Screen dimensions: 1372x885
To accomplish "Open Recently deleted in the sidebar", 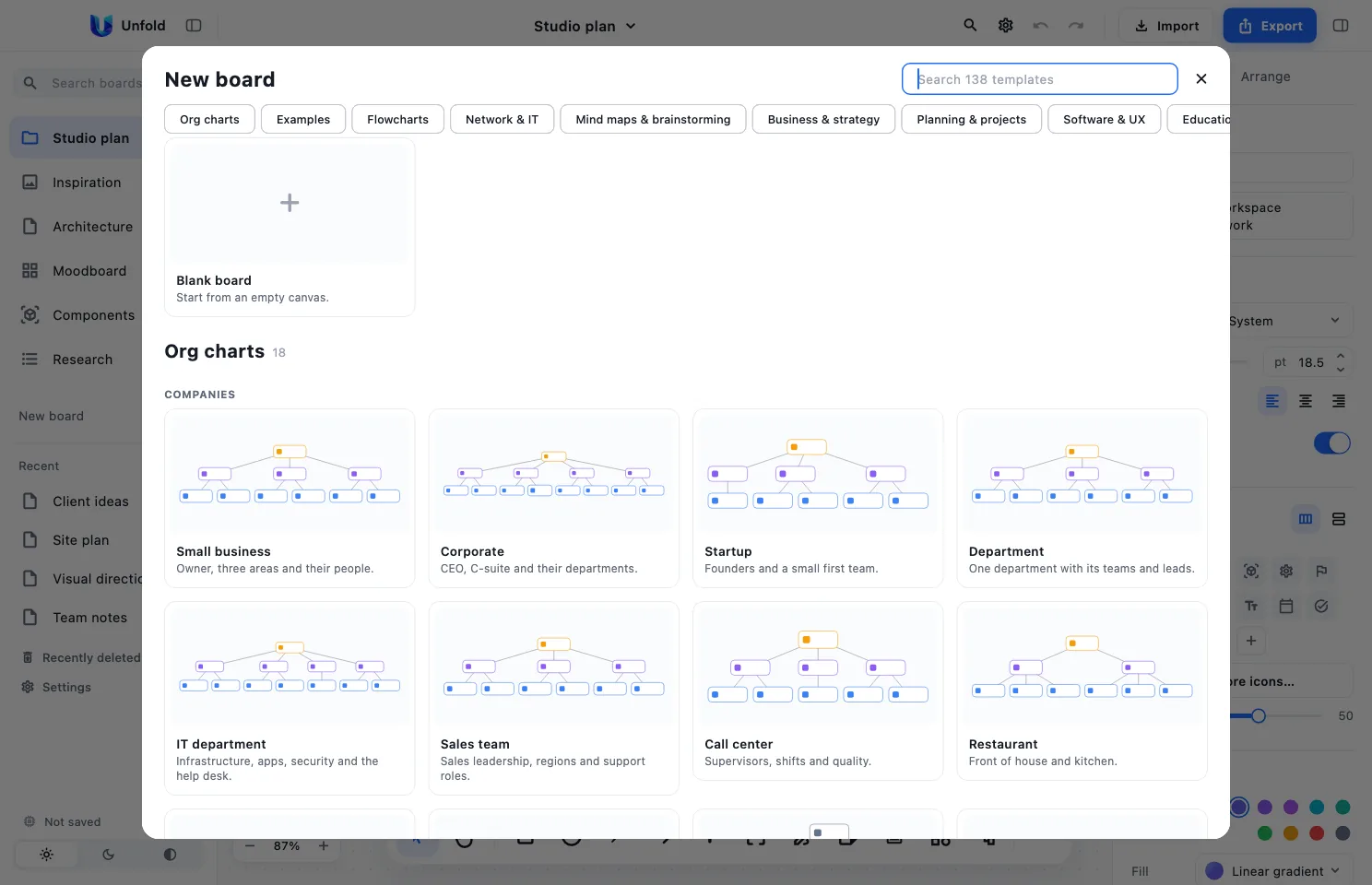I will point(81,658).
